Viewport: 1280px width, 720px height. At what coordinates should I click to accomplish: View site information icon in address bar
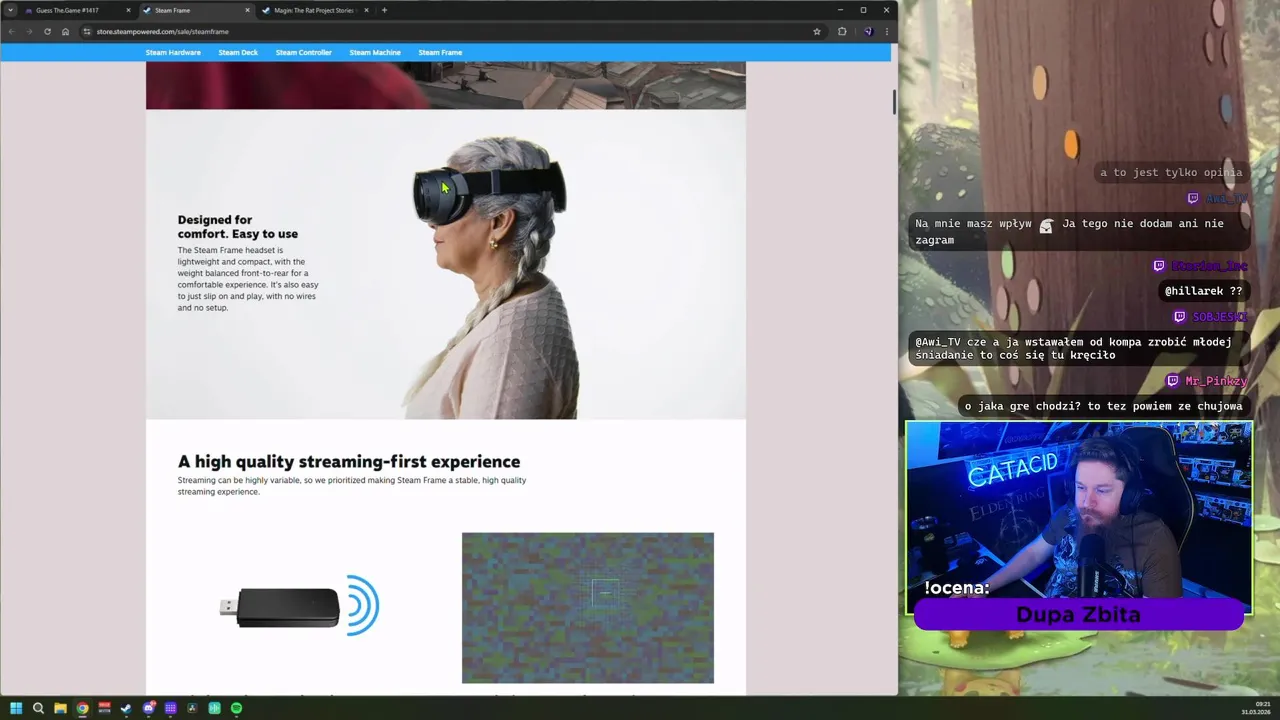[x=87, y=31]
